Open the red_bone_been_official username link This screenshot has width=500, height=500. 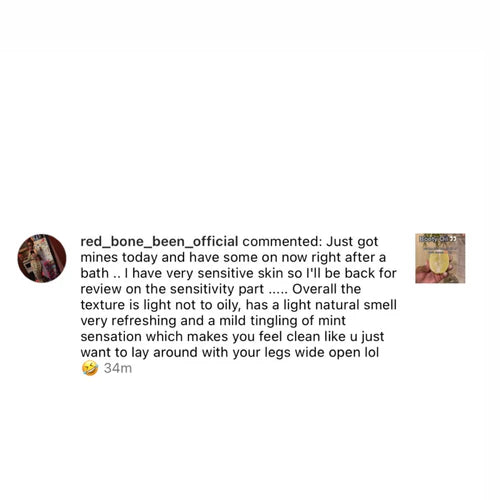(x=159, y=242)
